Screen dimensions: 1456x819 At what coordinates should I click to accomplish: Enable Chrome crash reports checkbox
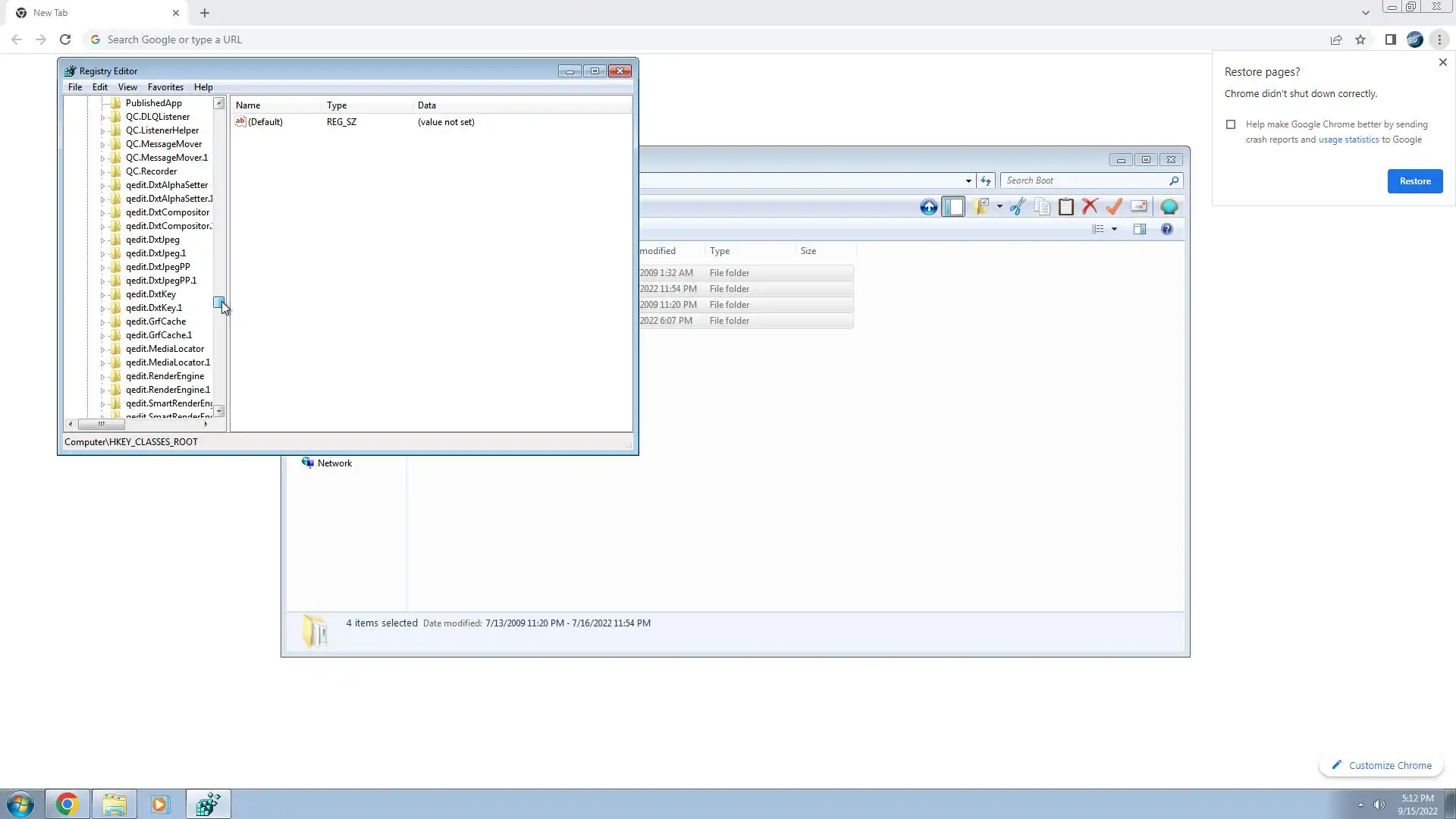coord(1231,124)
